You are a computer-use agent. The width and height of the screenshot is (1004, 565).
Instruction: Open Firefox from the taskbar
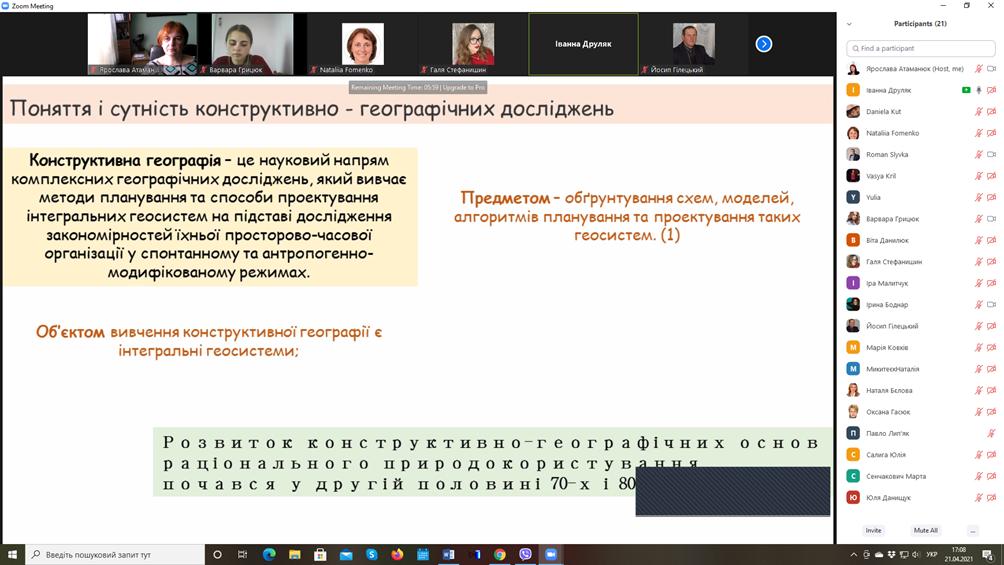(x=397, y=554)
